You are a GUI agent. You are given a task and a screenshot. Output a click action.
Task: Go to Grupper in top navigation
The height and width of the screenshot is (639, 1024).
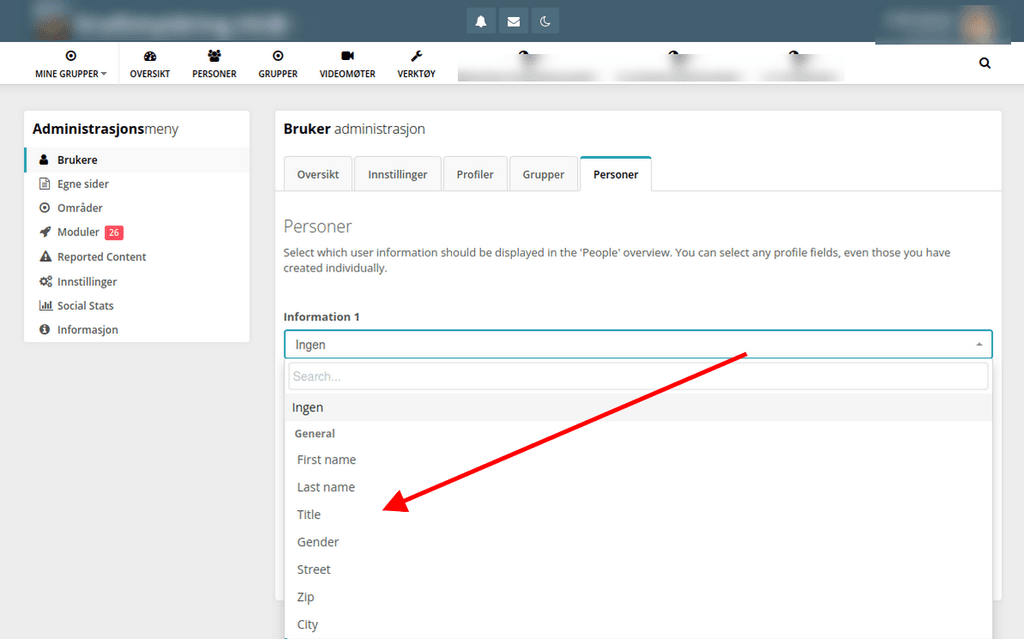[x=278, y=64]
